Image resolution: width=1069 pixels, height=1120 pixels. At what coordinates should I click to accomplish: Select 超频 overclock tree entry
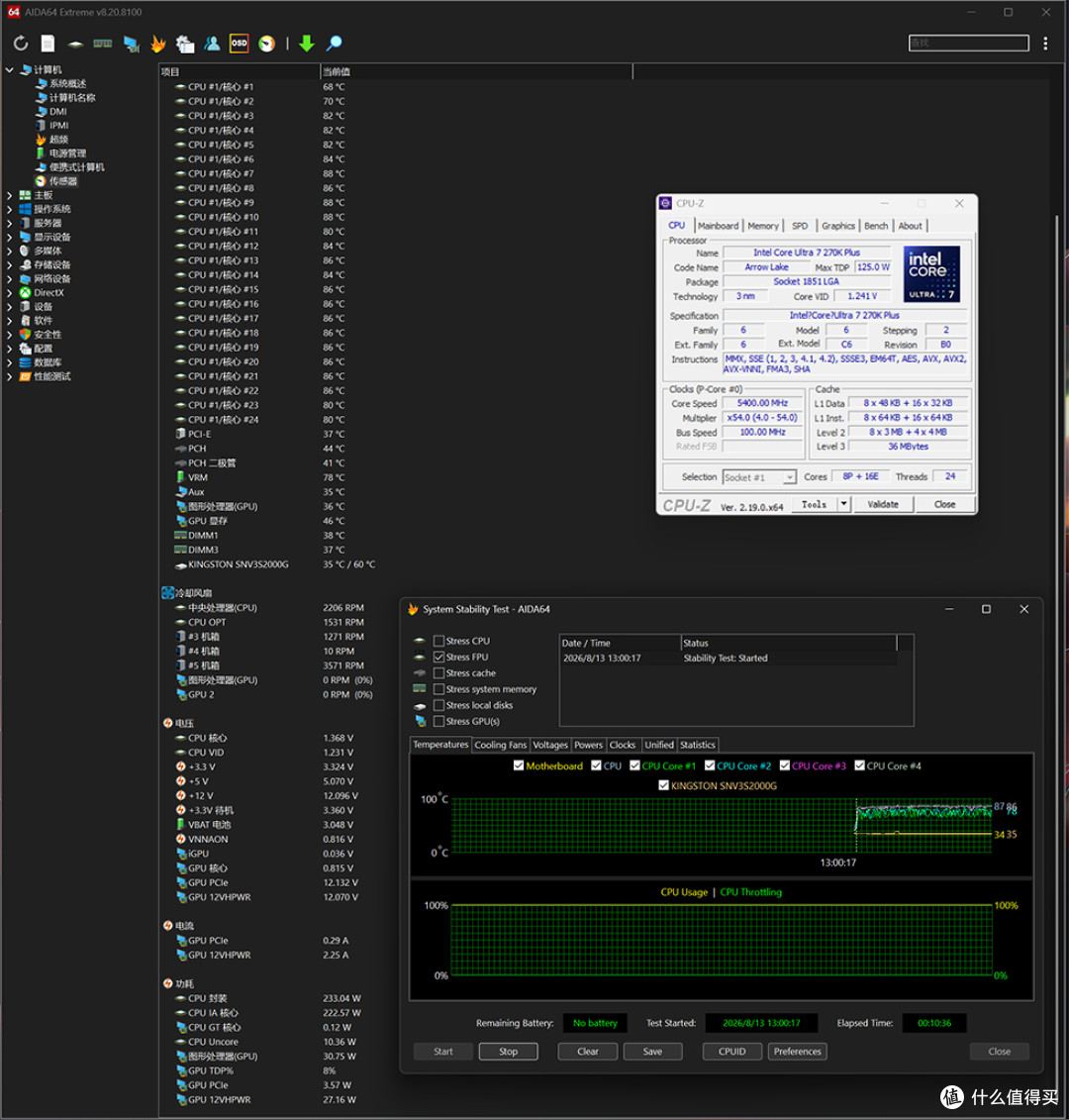pyautogui.click(x=58, y=140)
